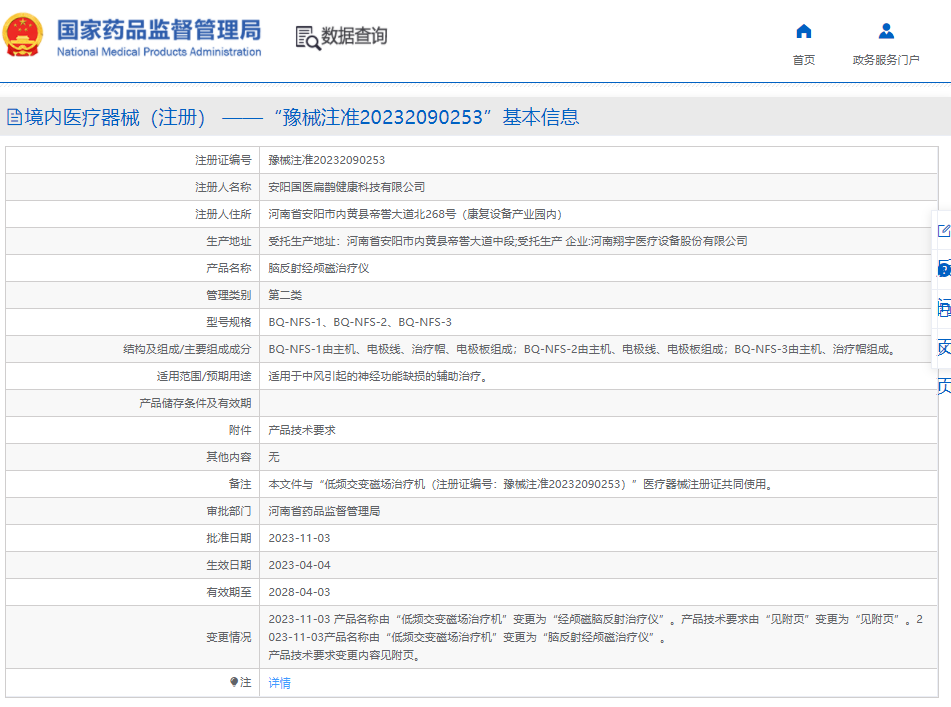Select the 注册人住所 address value

[x=415, y=214]
